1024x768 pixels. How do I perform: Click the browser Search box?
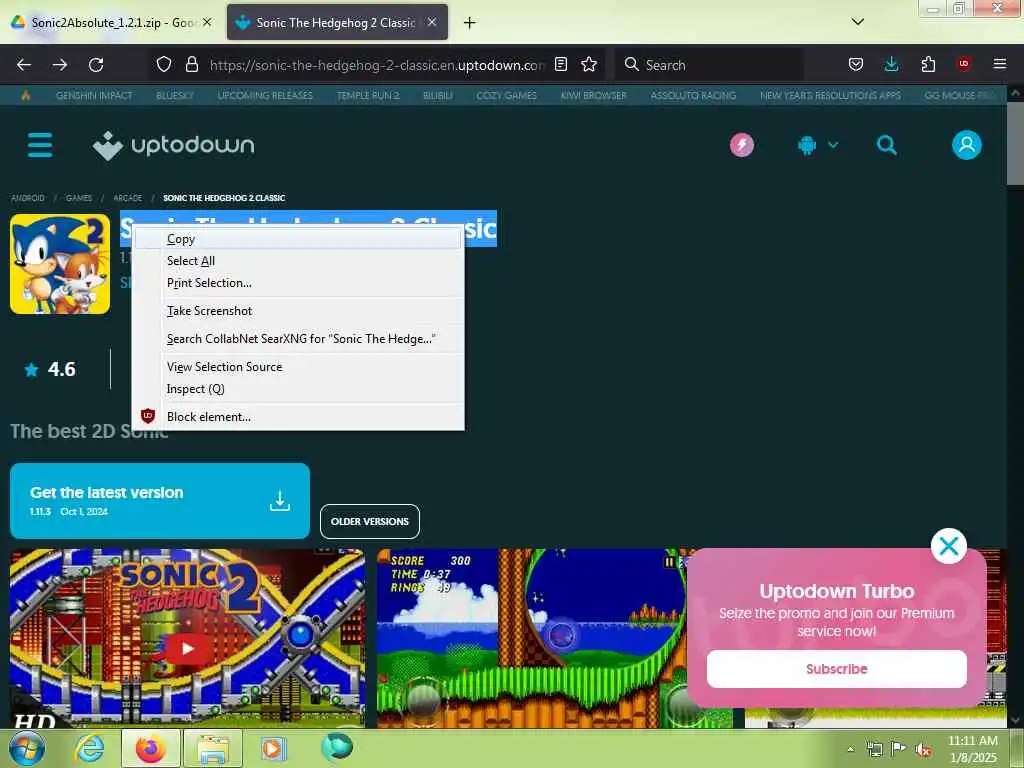[x=710, y=65]
